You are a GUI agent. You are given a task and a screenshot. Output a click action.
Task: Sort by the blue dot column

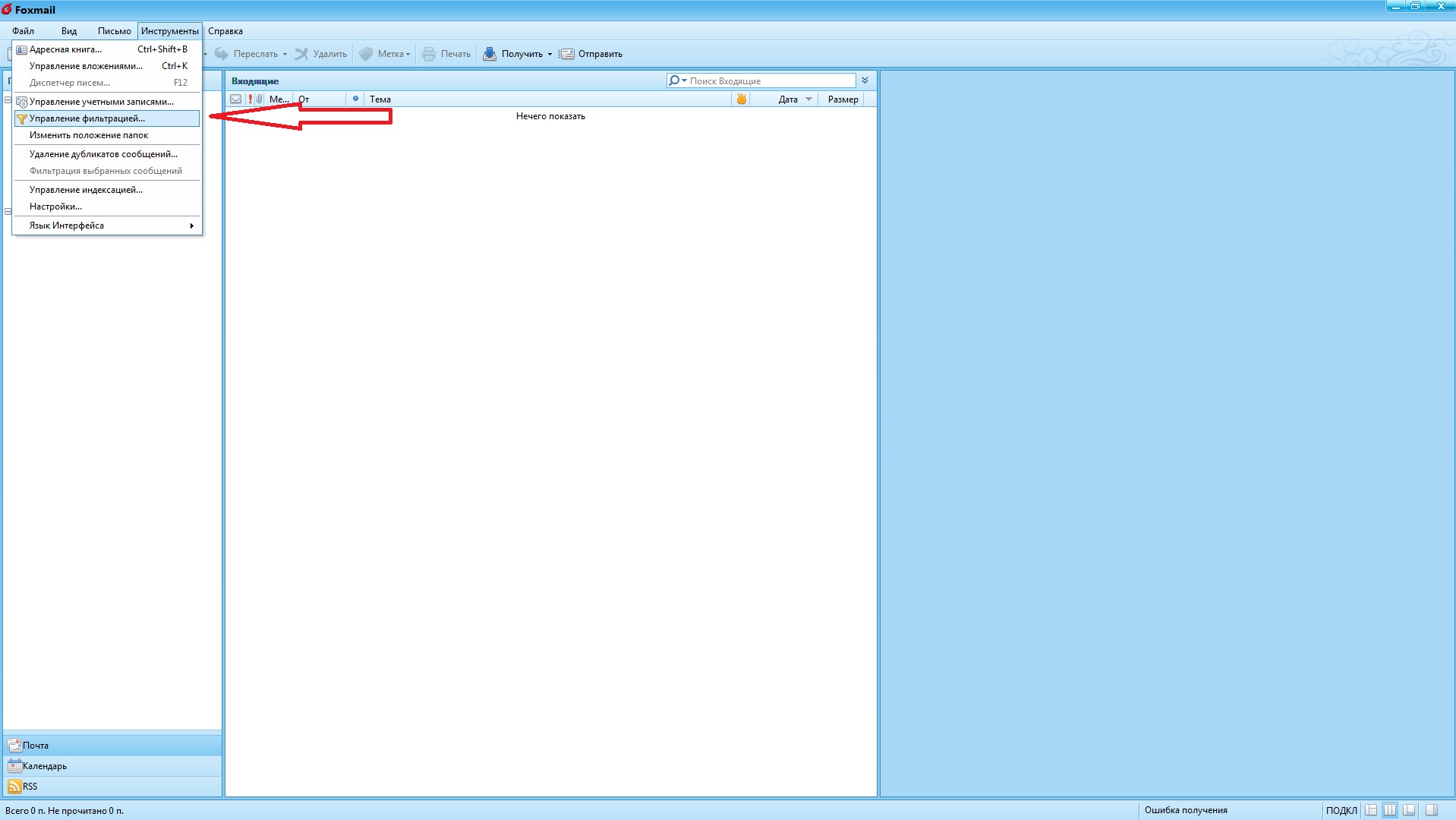click(355, 99)
